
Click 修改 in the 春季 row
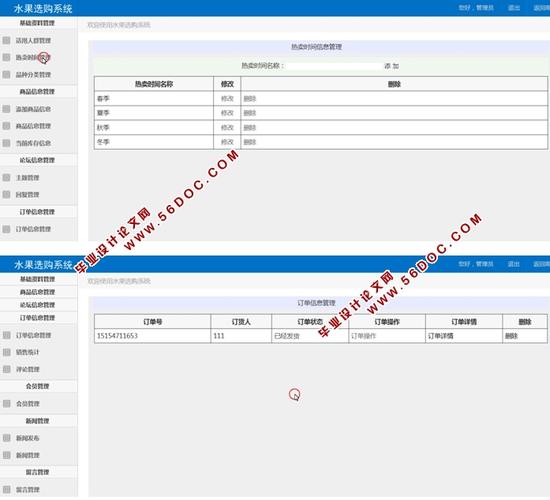point(227,99)
